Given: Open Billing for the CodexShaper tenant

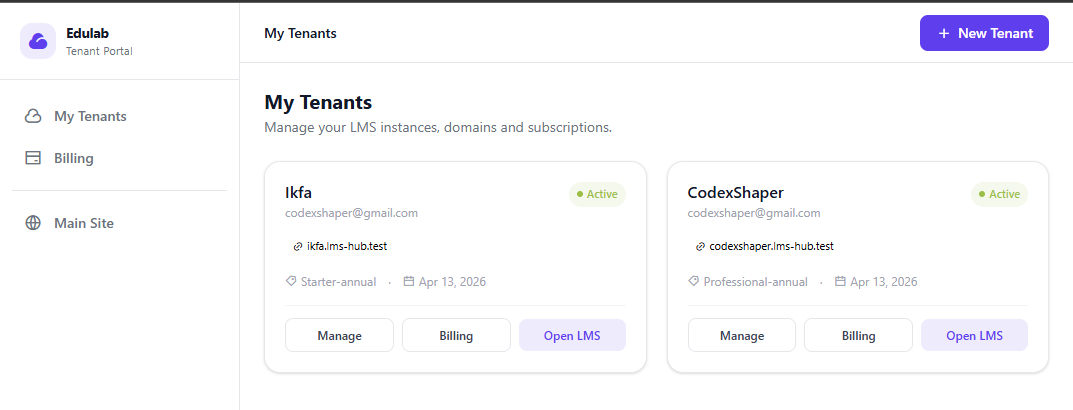Looking at the screenshot, I should coord(858,335).
